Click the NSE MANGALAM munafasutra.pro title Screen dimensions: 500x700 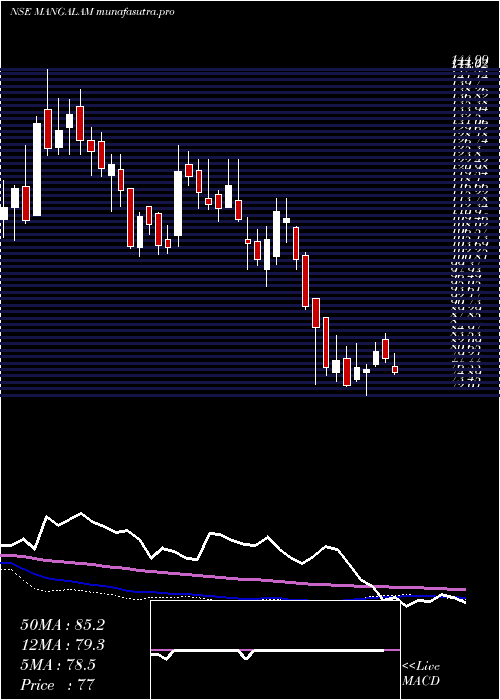(x=92, y=12)
